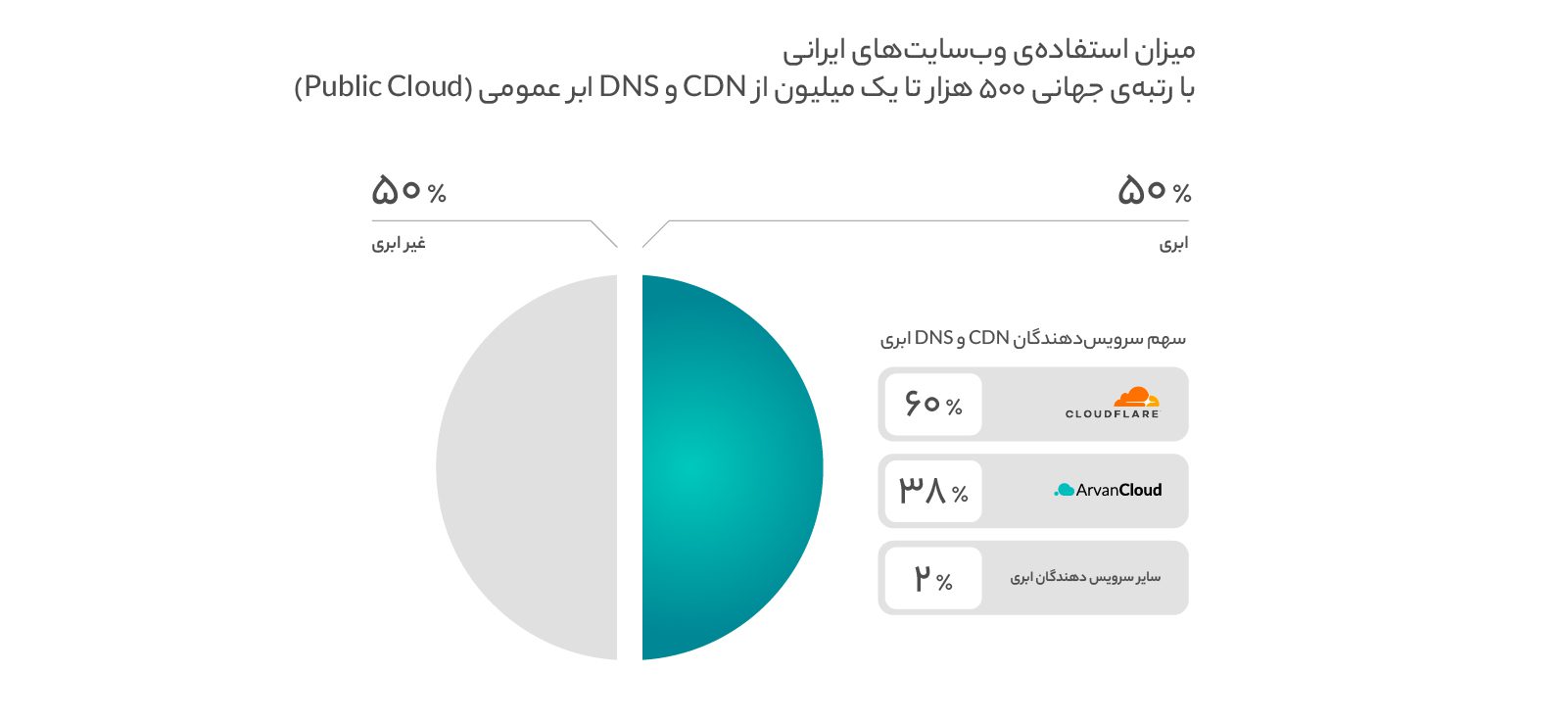Select the gray non-cloud pie half
Screen dimensions: 1568x722
click(529, 467)
